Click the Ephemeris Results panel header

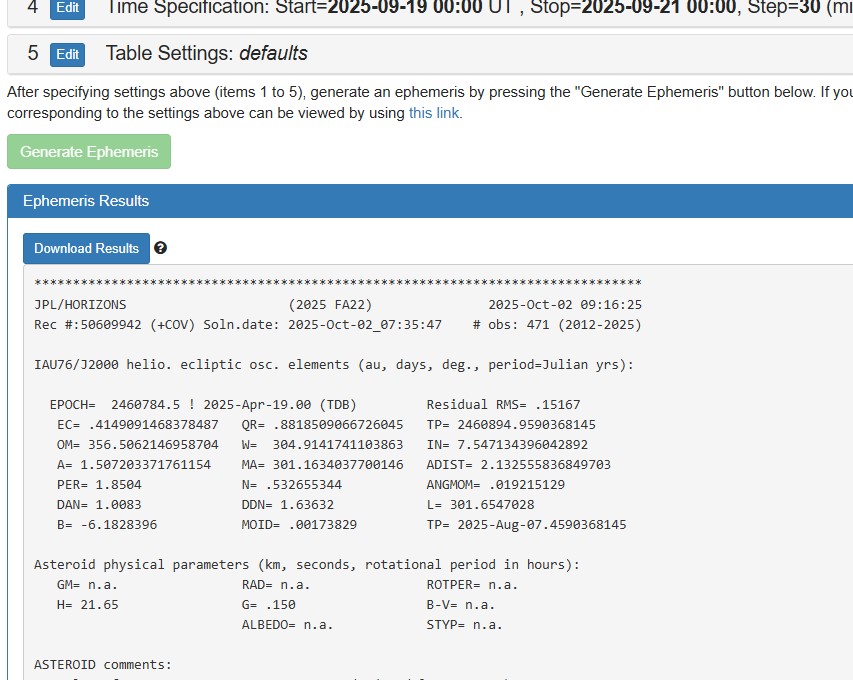[86, 201]
